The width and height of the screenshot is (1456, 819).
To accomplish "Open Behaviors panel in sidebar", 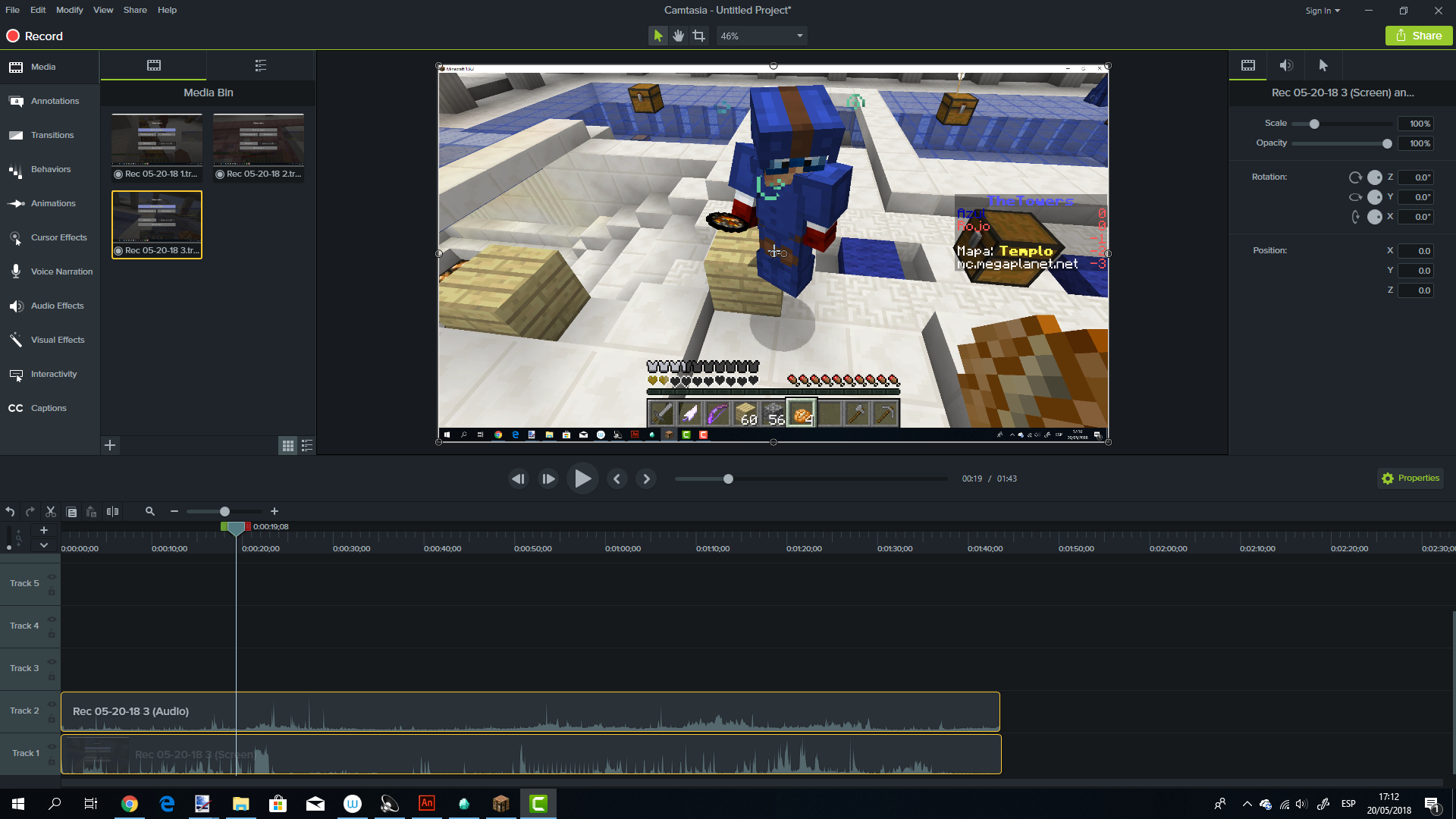I will point(49,169).
